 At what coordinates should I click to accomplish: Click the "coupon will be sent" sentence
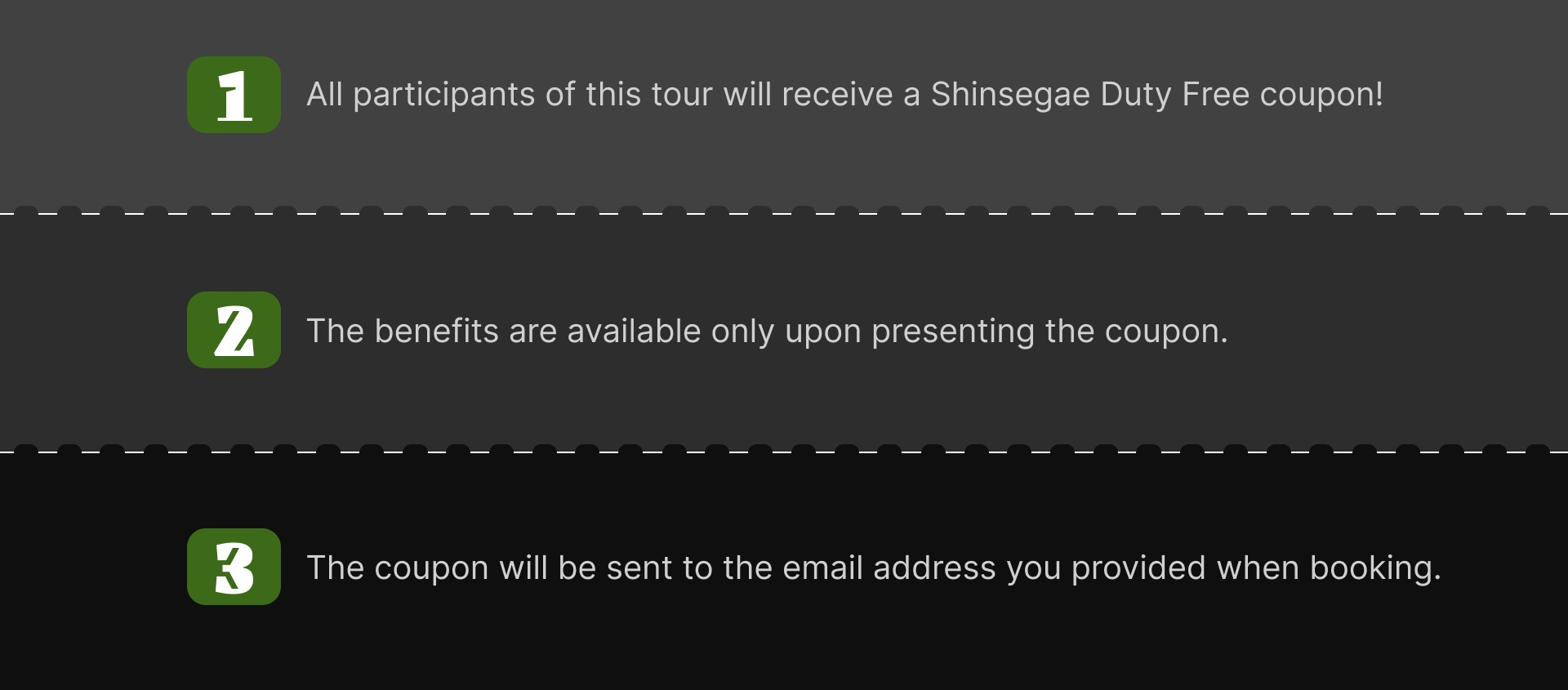pyautogui.click(x=873, y=568)
